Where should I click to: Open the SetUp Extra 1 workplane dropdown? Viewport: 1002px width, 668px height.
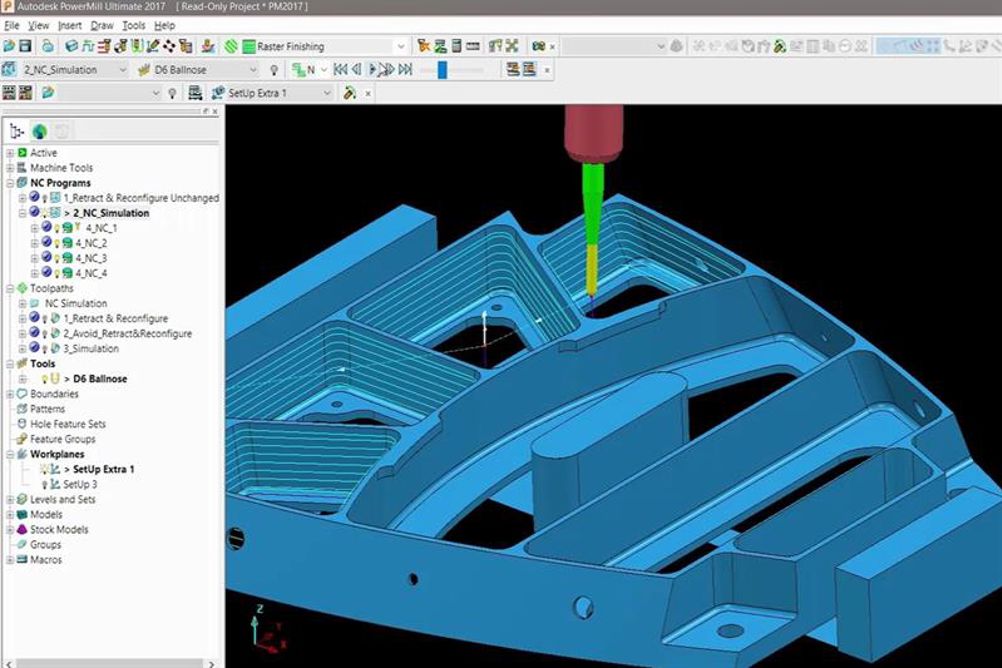[327, 93]
